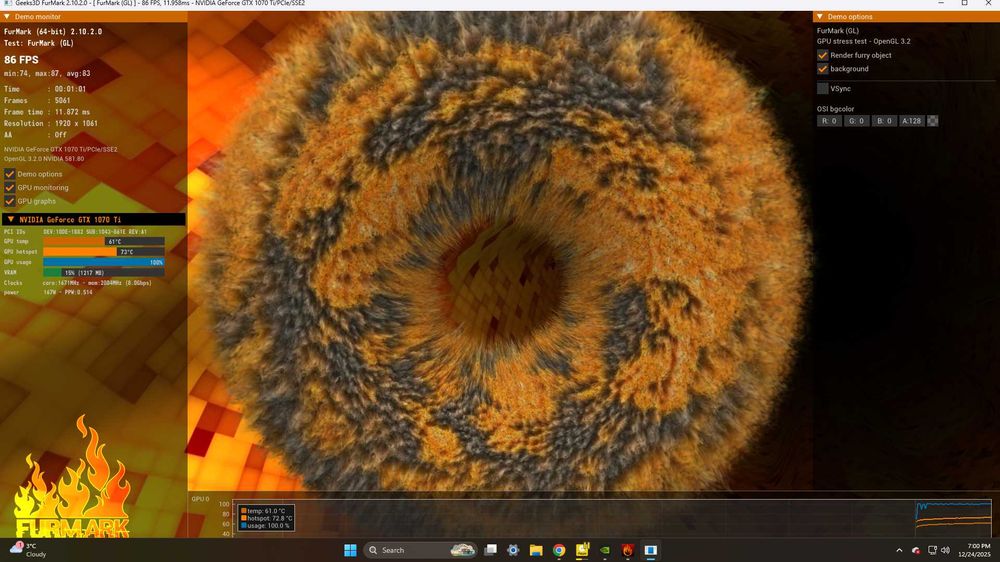The height and width of the screenshot is (562, 1000).
Task: Click the 86 FPS readout
Action: pos(22,59)
